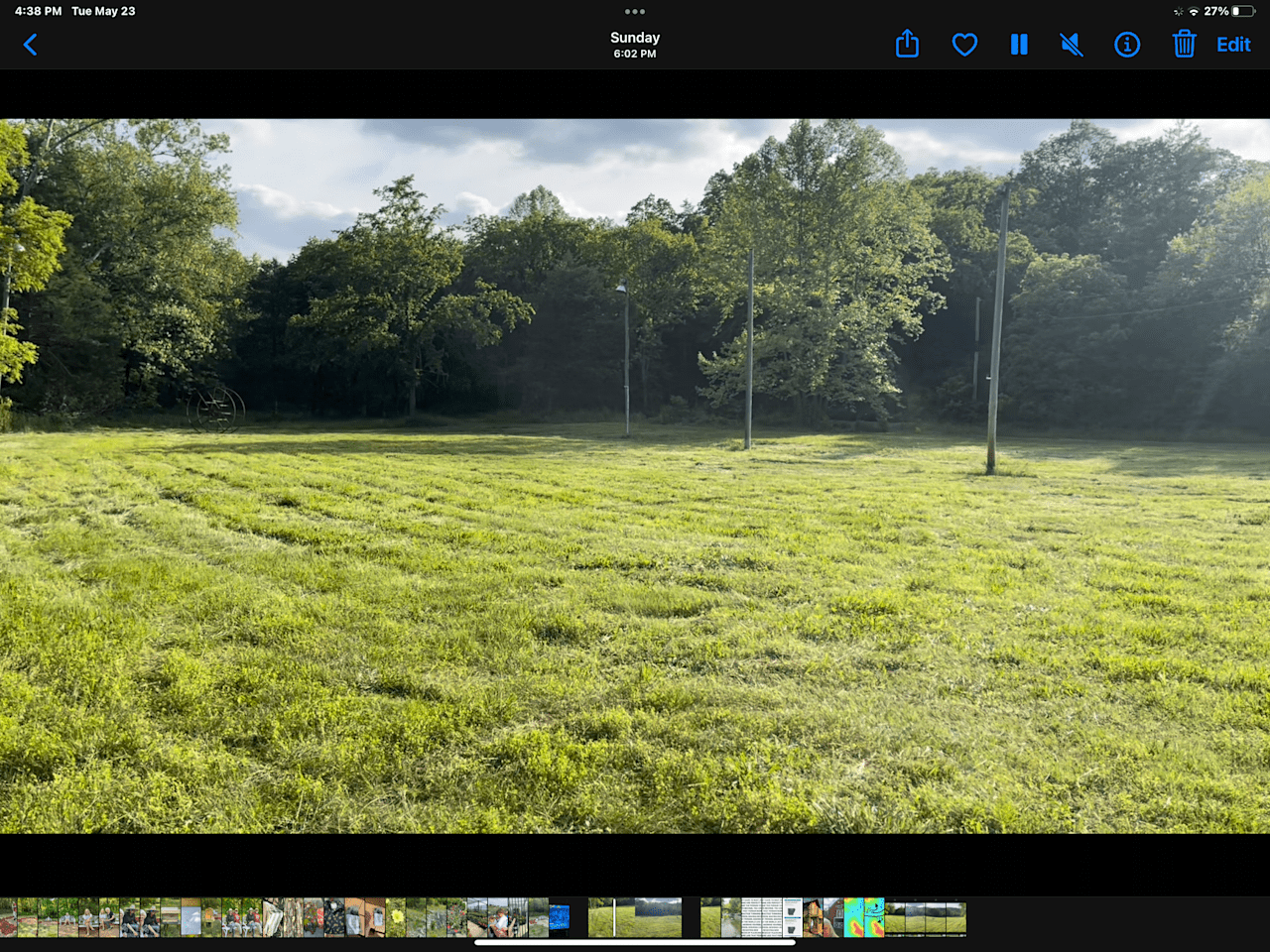Pause the video playback
Viewport: 1270px width, 952px height.
pyautogui.click(x=1019, y=45)
